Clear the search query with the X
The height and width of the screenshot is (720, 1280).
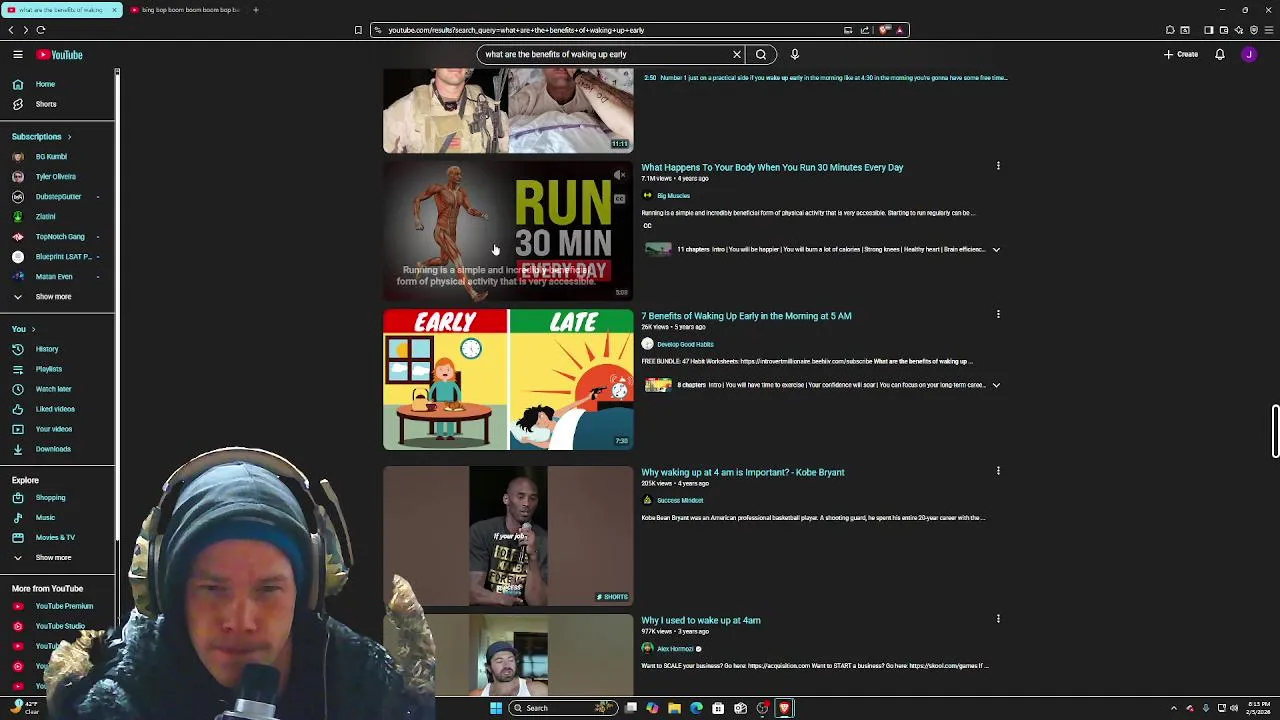click(737, 55)
